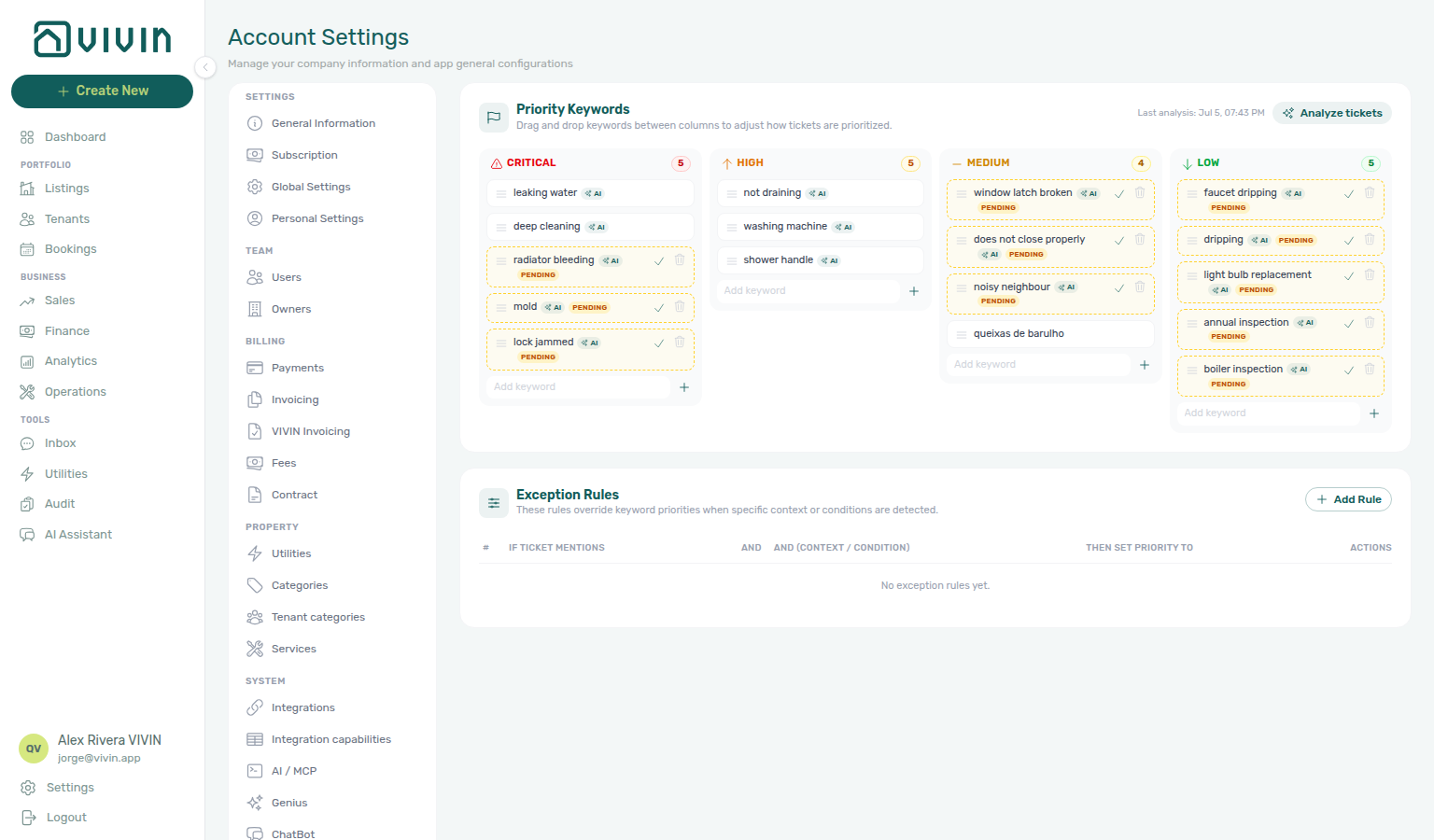Click the Owners building icon

point(255,309)
